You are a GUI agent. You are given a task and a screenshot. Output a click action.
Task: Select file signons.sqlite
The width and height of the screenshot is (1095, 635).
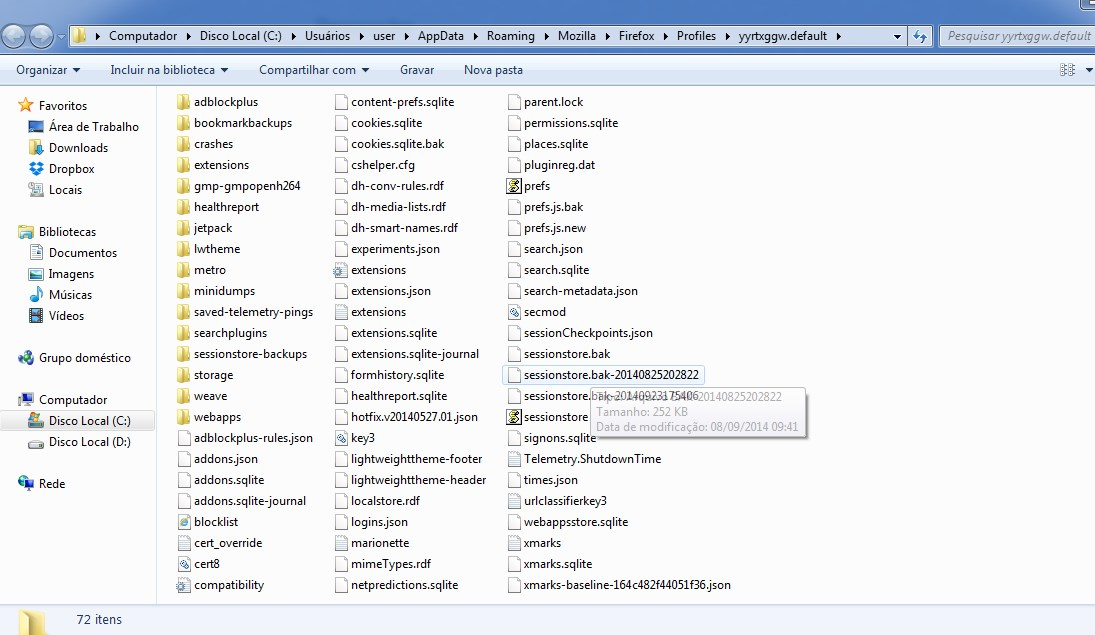560,438
